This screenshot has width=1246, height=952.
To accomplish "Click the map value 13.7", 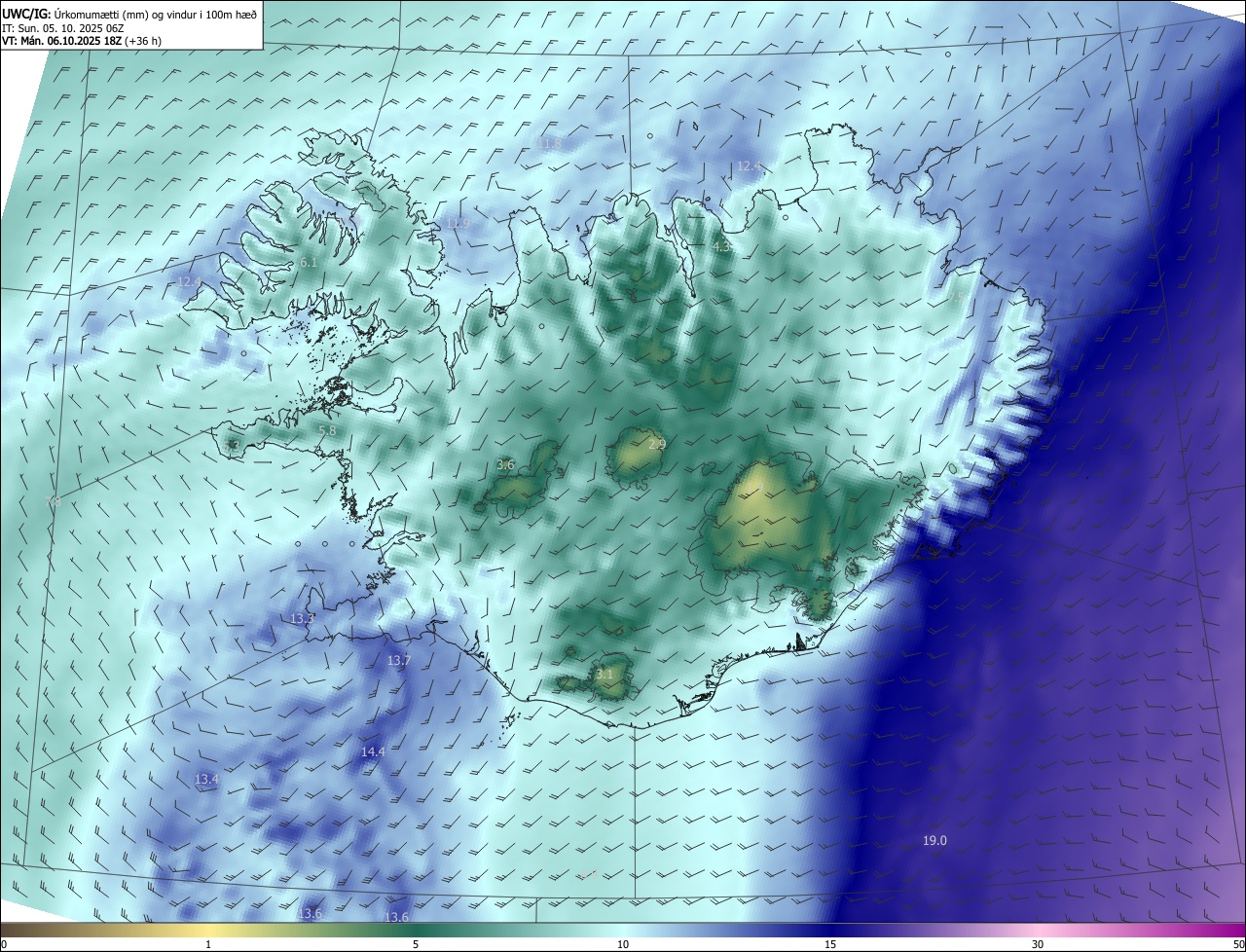I will coord(399,661).
